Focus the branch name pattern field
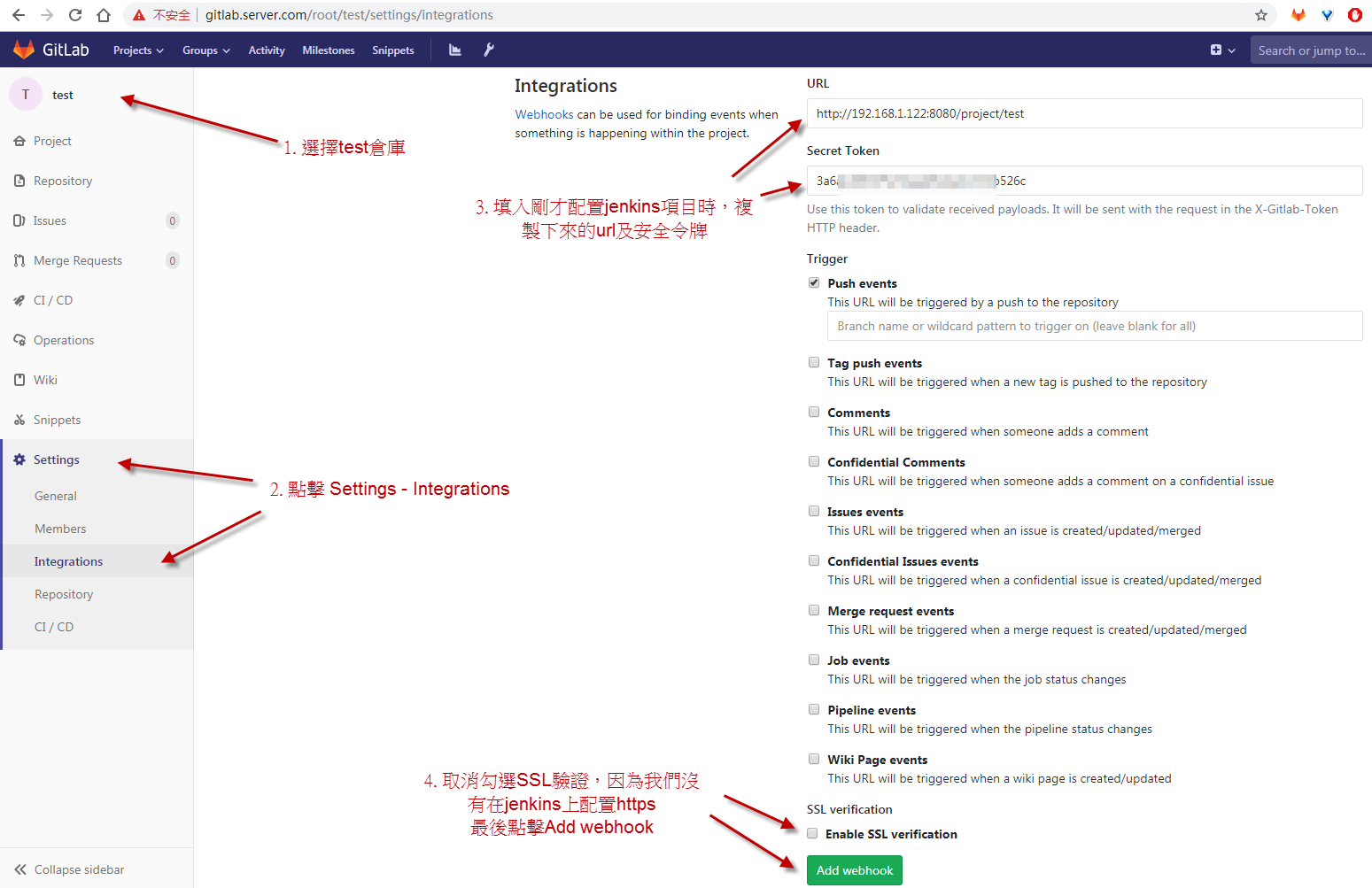 (x=1095, y=326)
